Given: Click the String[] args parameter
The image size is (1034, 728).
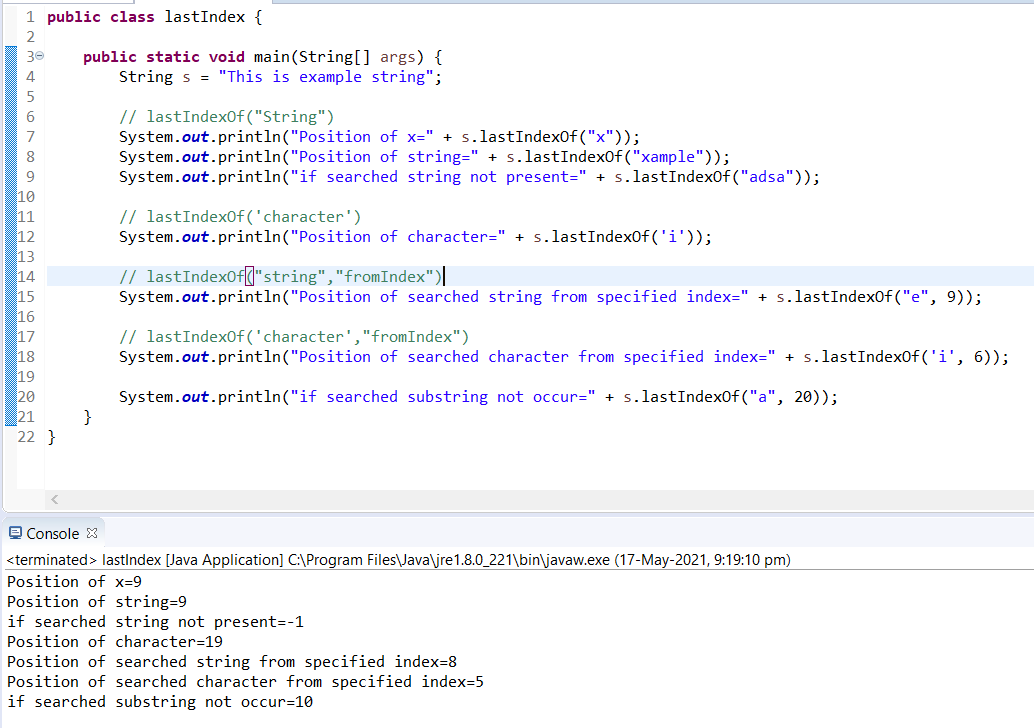Looking at the screenshot, I should click(x=357, y=57).
